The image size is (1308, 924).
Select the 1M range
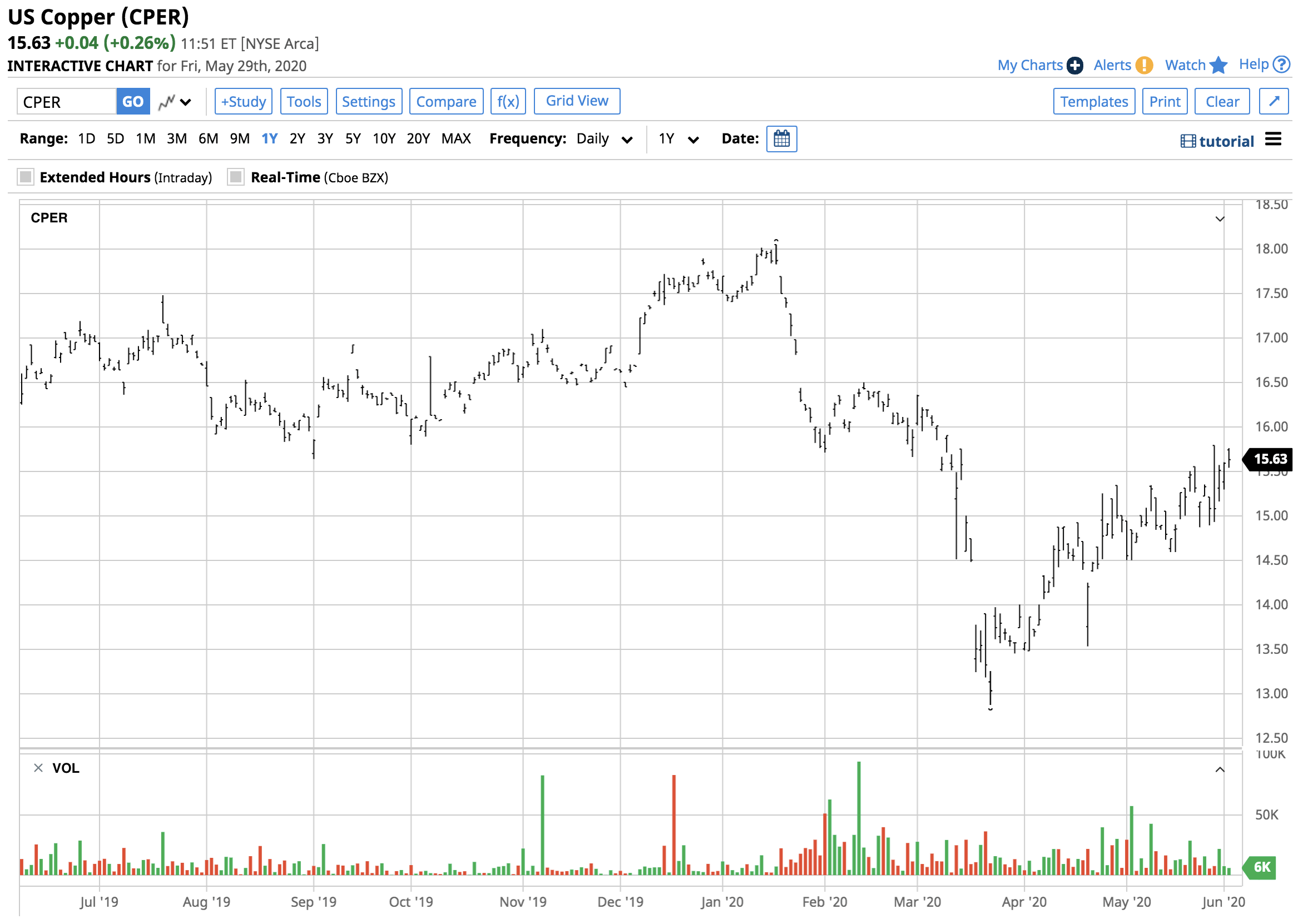146,139
